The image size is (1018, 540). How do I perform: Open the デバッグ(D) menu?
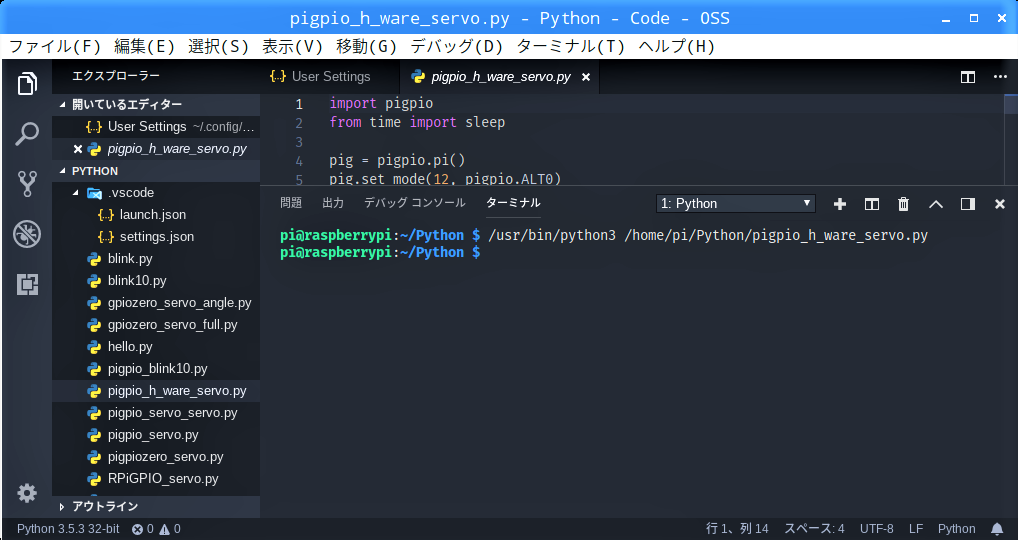tap(457, 46)
